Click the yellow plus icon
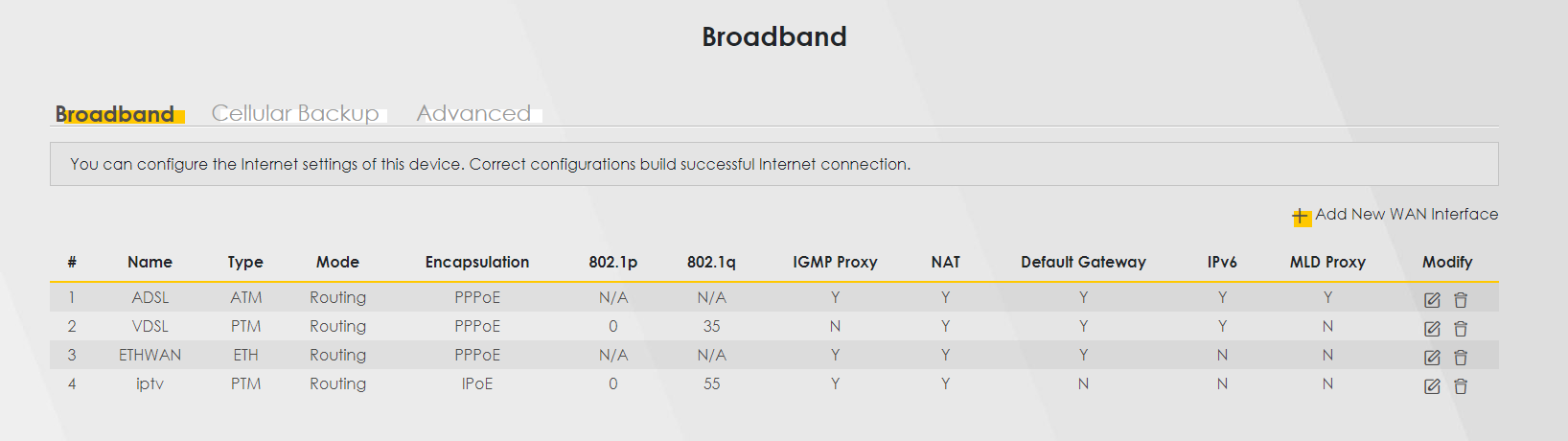Screen dimensions: 1568x441 [x=1301, y=217]
